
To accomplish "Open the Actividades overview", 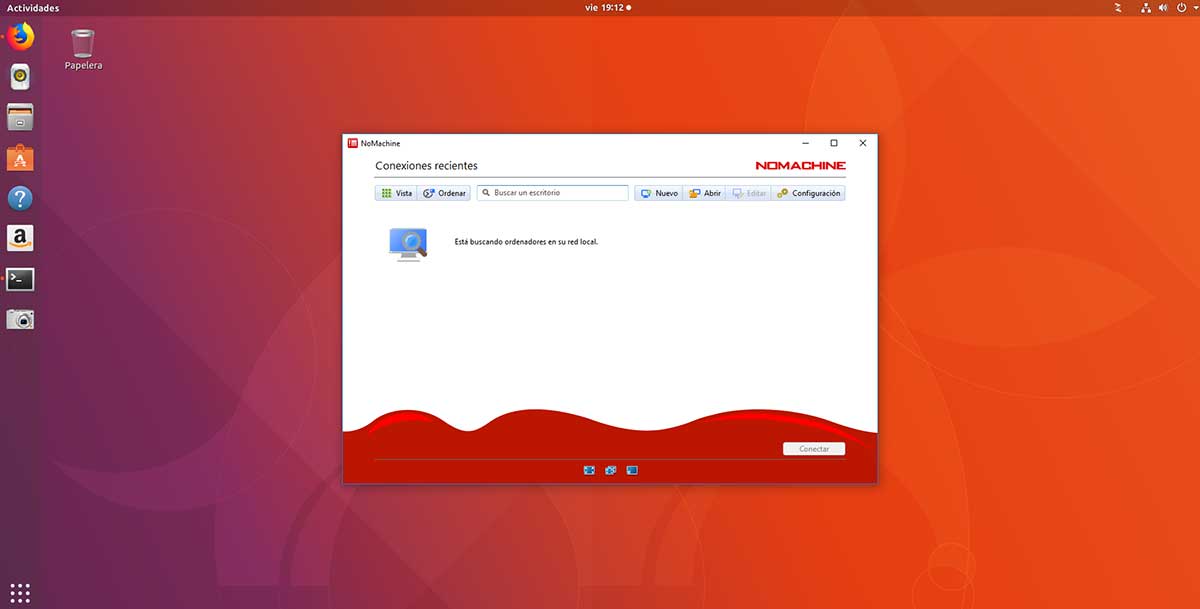I will click(x=33, y=8).
